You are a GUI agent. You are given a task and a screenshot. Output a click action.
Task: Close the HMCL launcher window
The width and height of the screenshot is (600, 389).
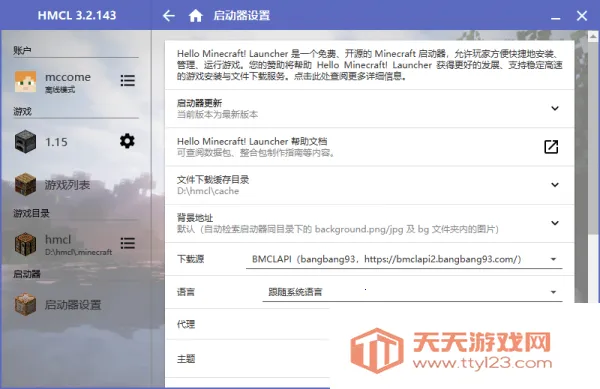point(582,16)
